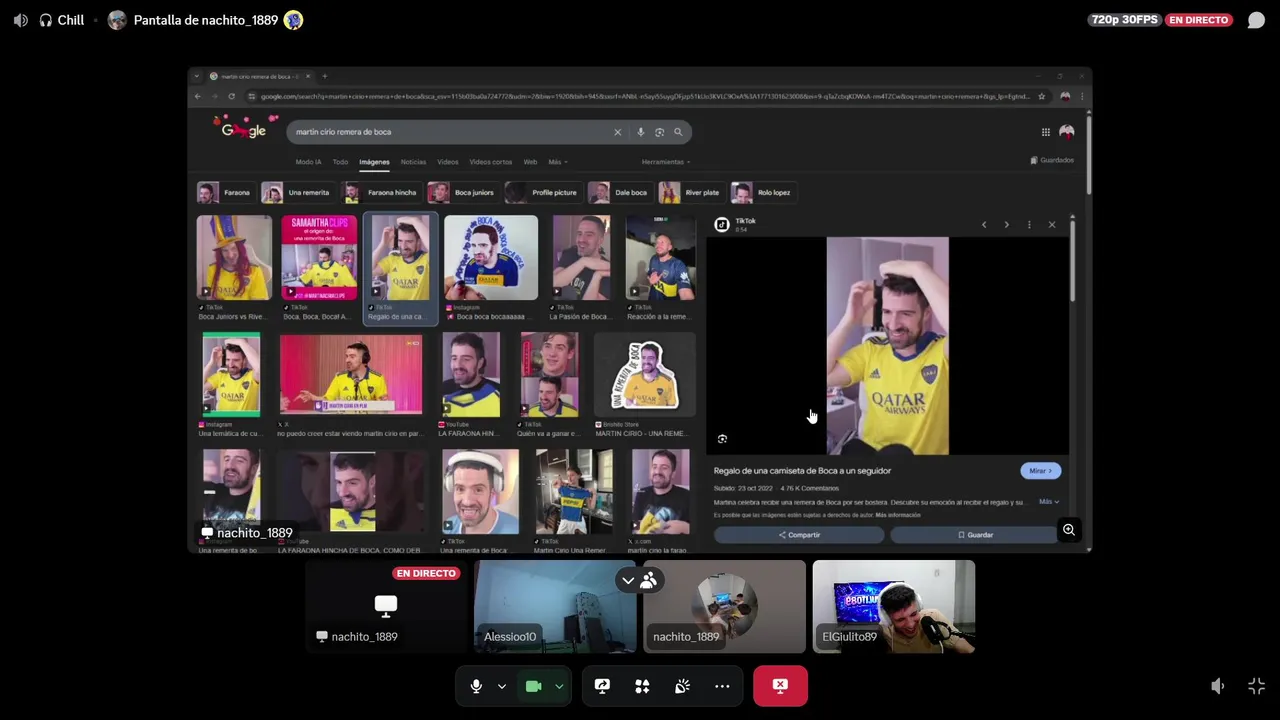Select Alessioo10 video tile
Screen dimensions: 1280x720
coord(555,606)
